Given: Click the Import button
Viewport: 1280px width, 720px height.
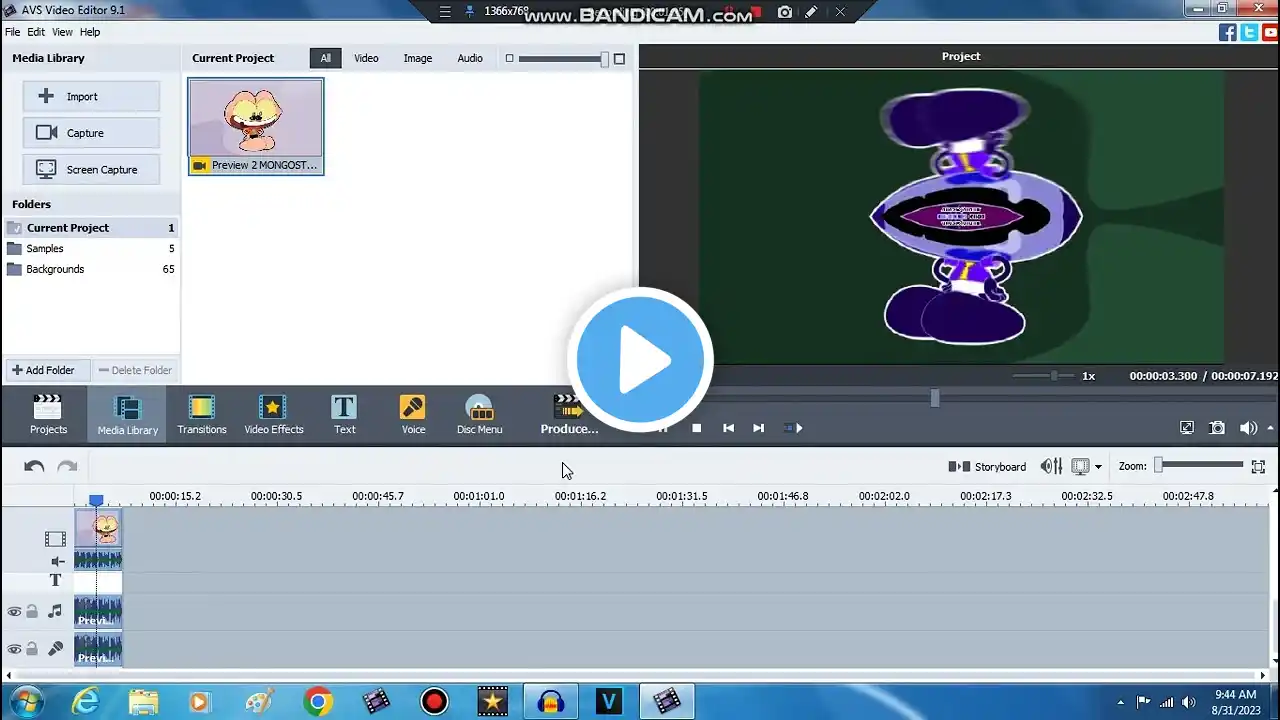Looking at the screenshot, I should point(91,97).
